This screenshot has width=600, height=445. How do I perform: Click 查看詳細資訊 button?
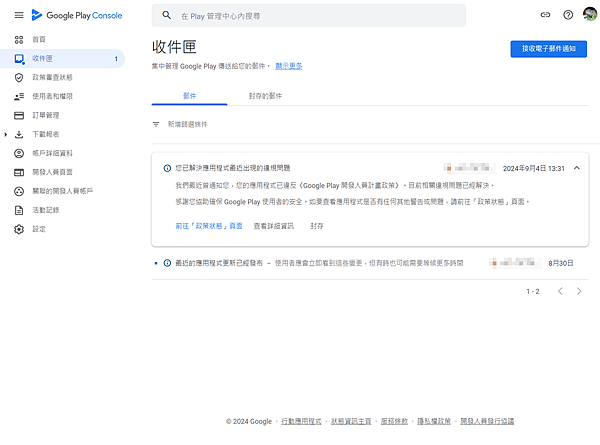(274, 226)
